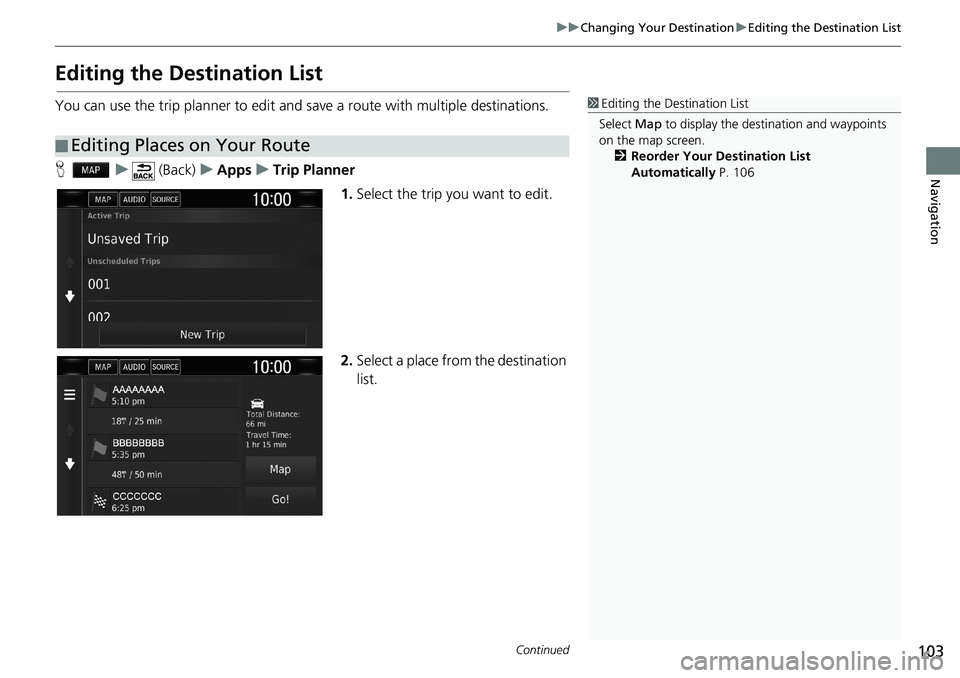Click the flag icon next to BBBBBBBB

pyautogui.click(x=99, y=449)
